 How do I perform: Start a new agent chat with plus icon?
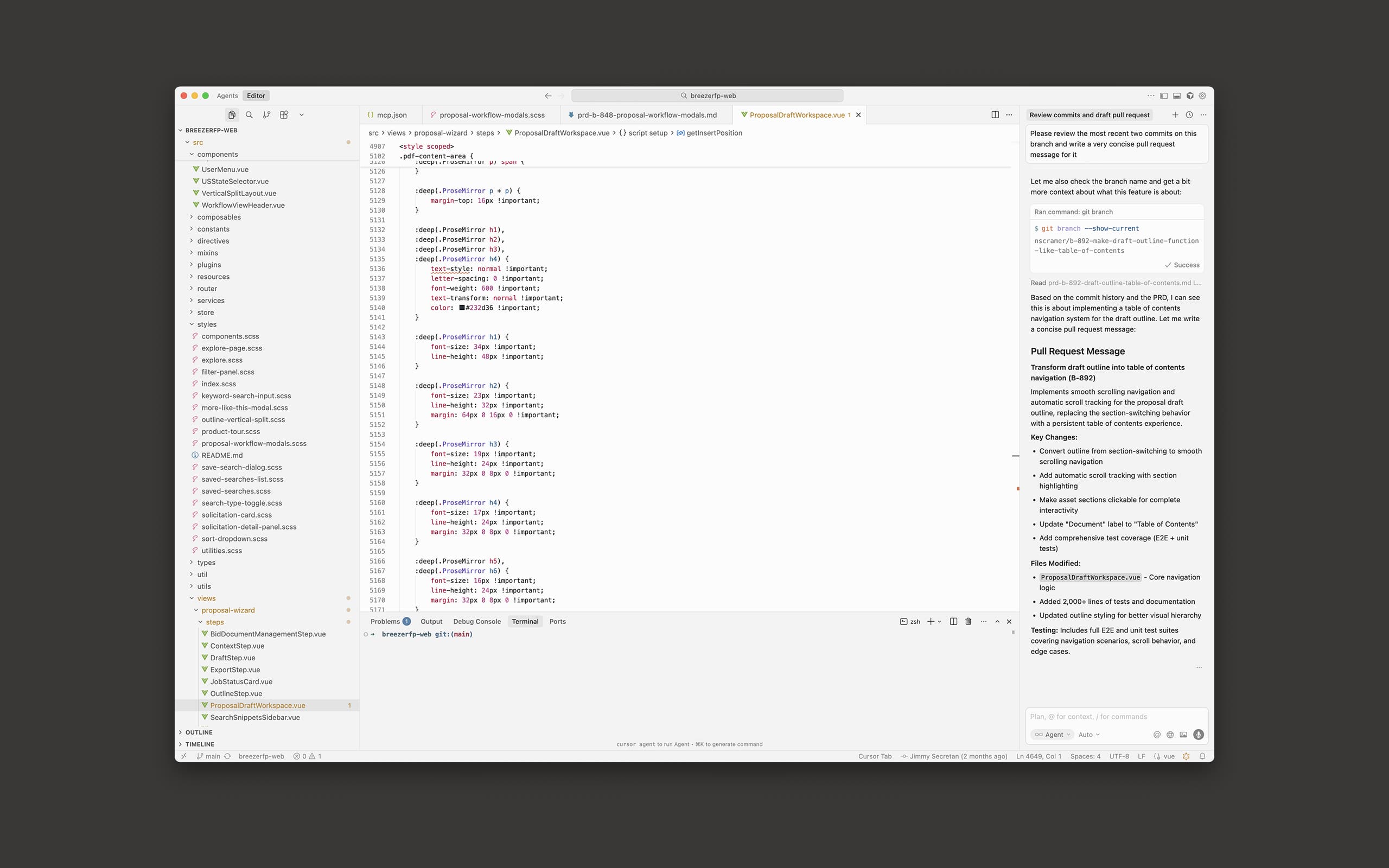pyautogui.click(x=1175, y=114)
